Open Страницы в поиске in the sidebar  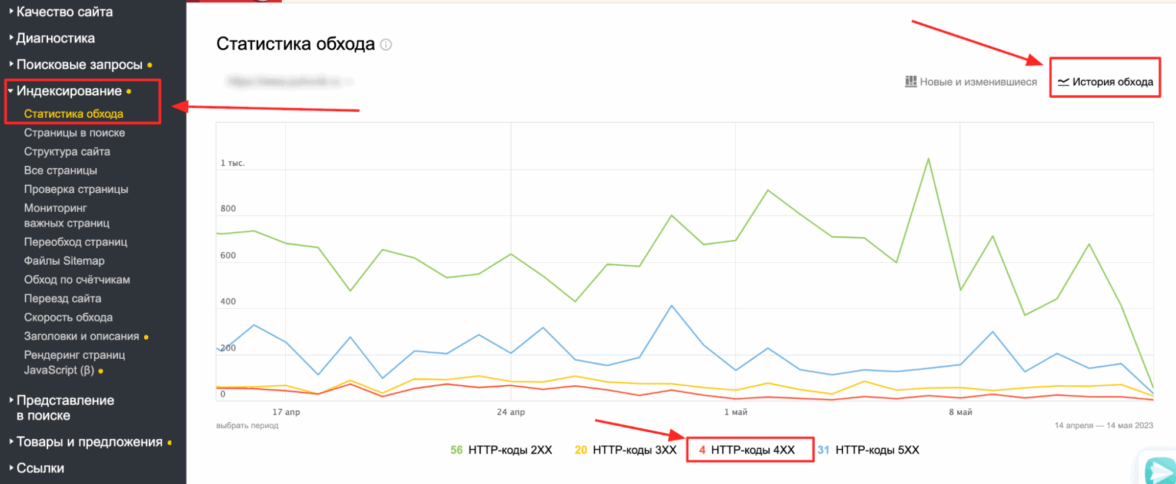(74, 133)
